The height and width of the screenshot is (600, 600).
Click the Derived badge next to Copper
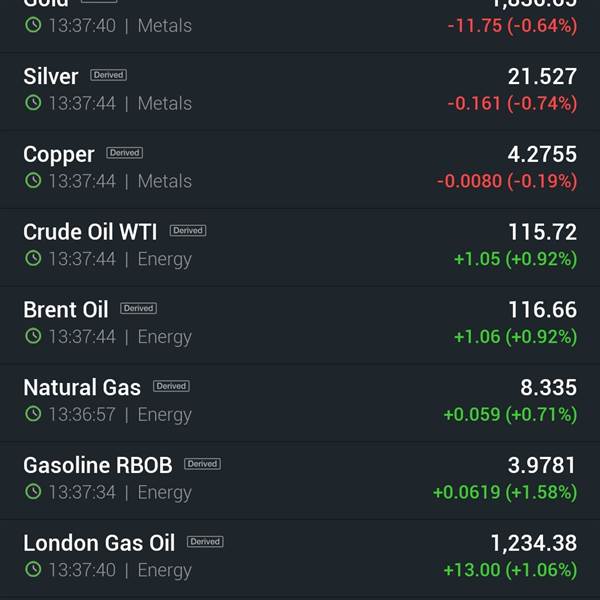pos(124,153)
